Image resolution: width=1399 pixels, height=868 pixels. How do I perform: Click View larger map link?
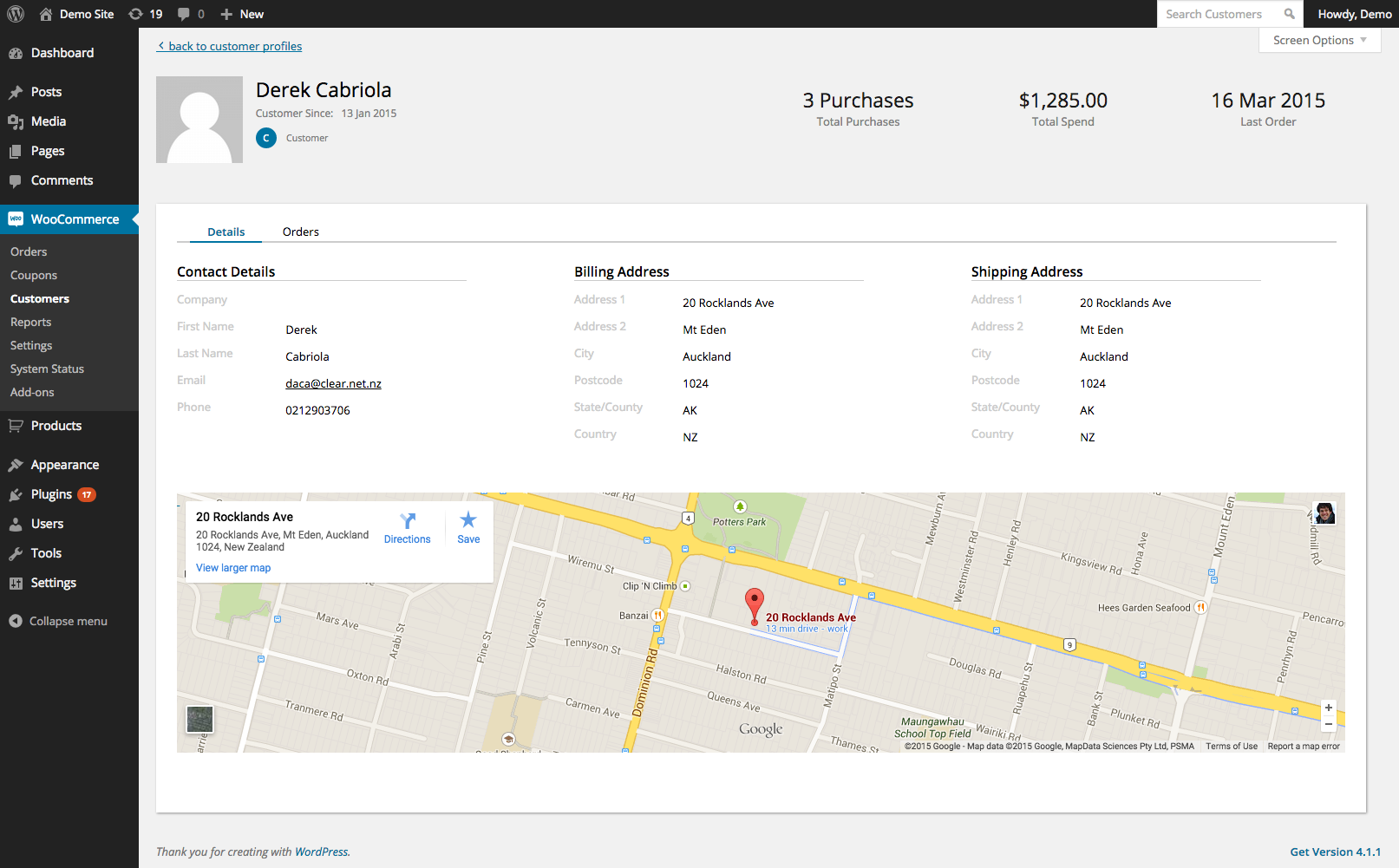[233, 568]
